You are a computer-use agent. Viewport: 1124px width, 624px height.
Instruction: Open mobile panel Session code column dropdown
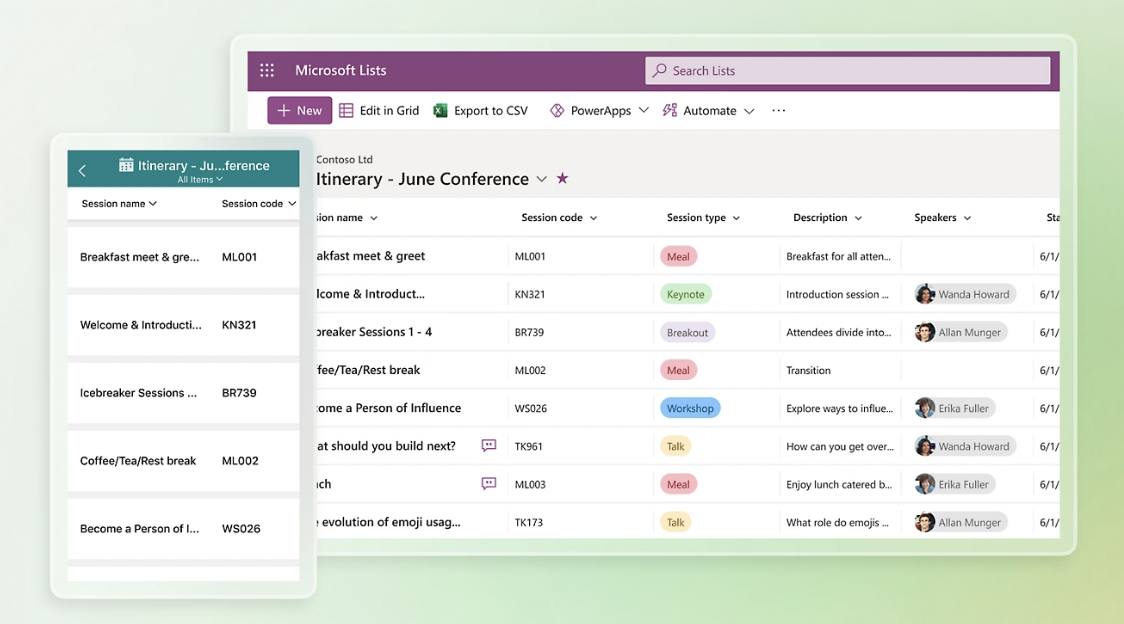(x=292, y=204)
